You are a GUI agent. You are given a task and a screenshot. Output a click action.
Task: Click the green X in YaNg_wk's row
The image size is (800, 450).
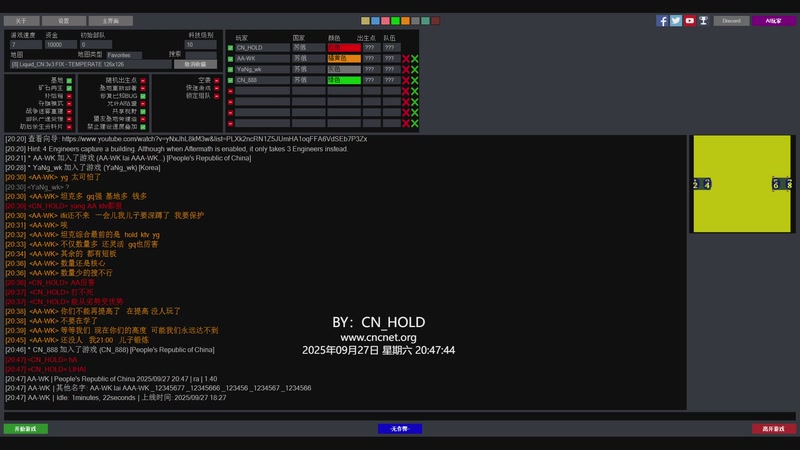(414, 69)
